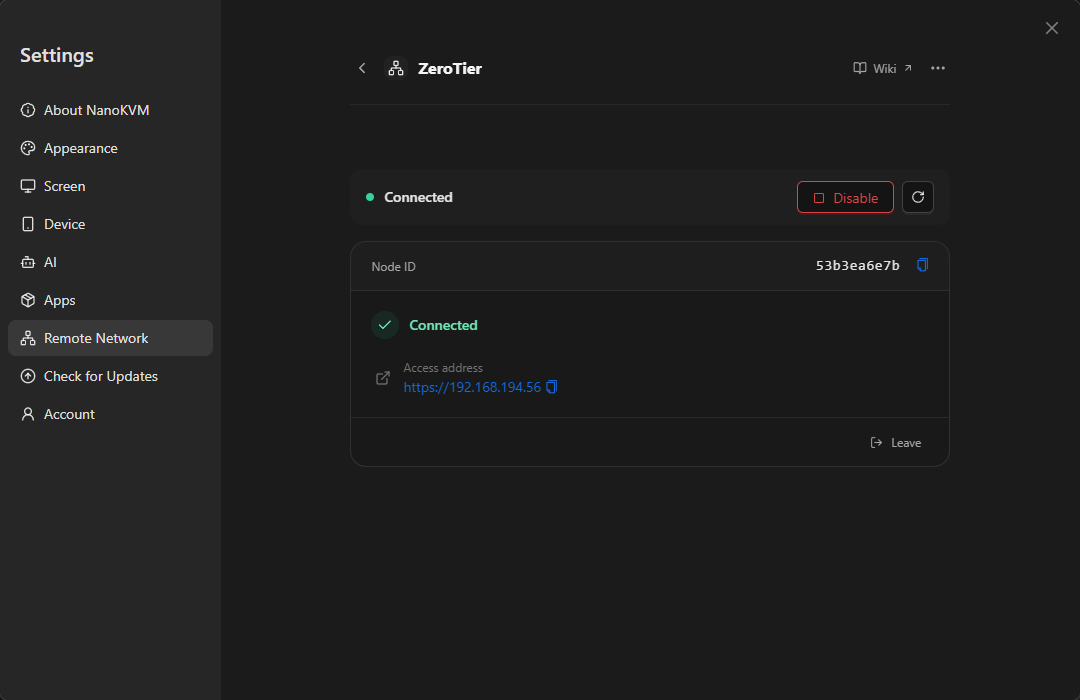This screenshot has height=700, width=1080.
Task: Click the Connected status text at top
Action: [x=418, y=198]
